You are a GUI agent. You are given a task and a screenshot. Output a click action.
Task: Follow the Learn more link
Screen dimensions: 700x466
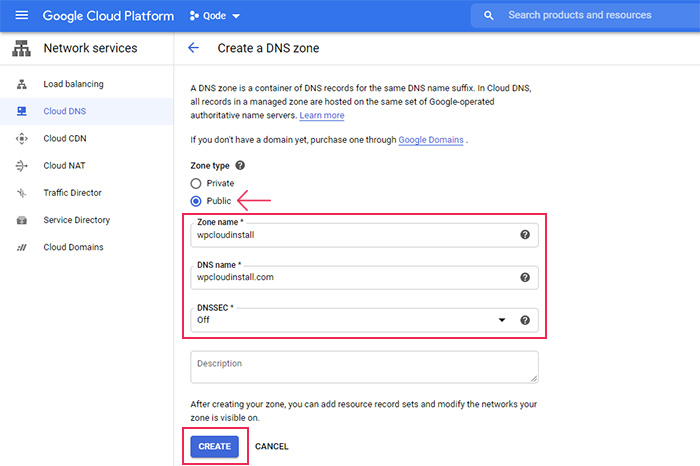pyautogui.click(x=321, y=116)
